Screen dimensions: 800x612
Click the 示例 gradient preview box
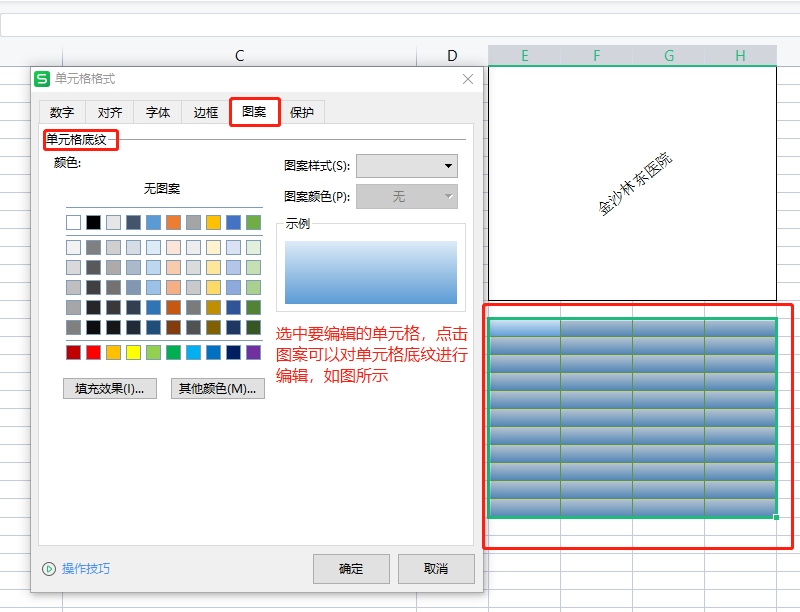coord(371,272)
